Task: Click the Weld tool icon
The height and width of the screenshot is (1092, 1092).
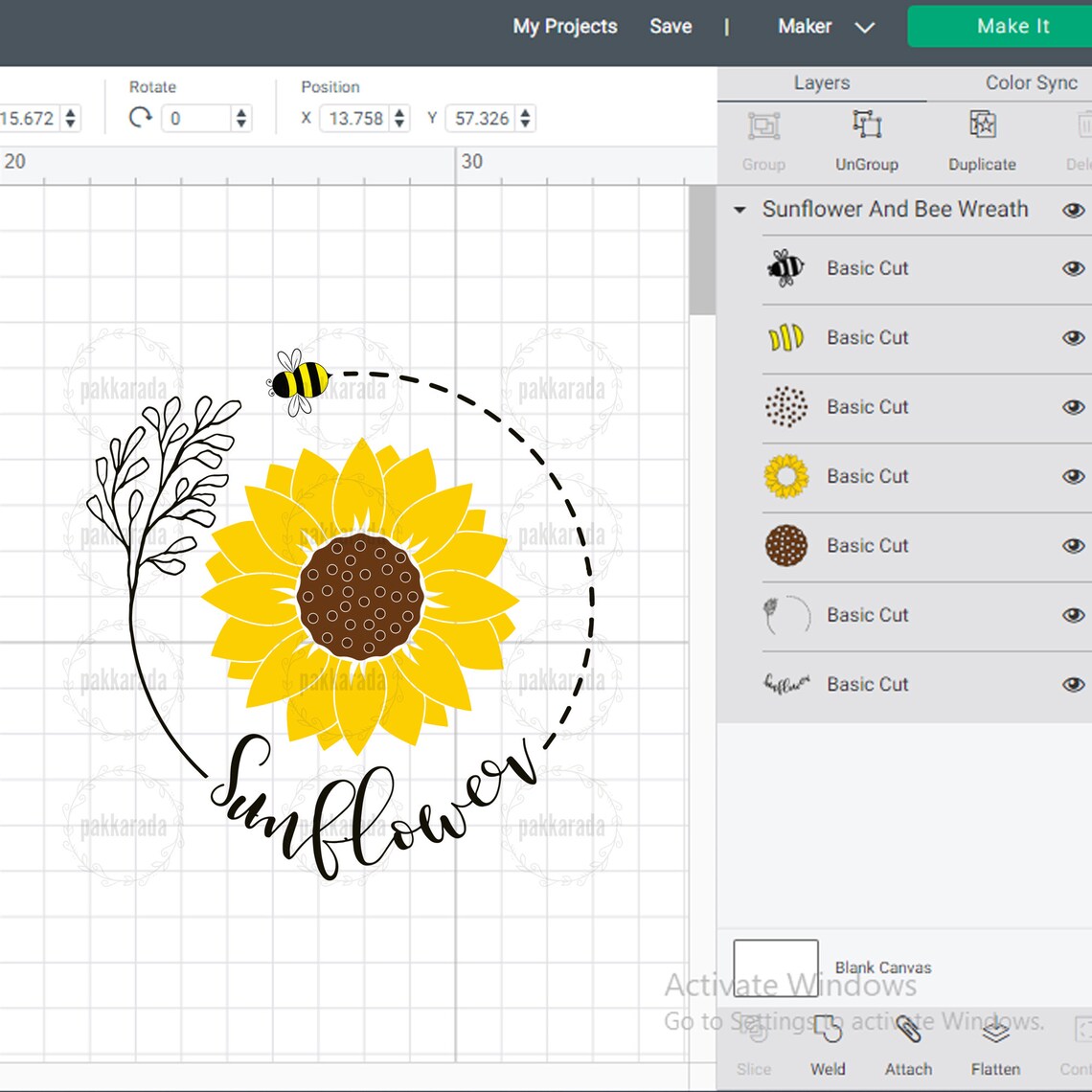Action: point(828,1030)
